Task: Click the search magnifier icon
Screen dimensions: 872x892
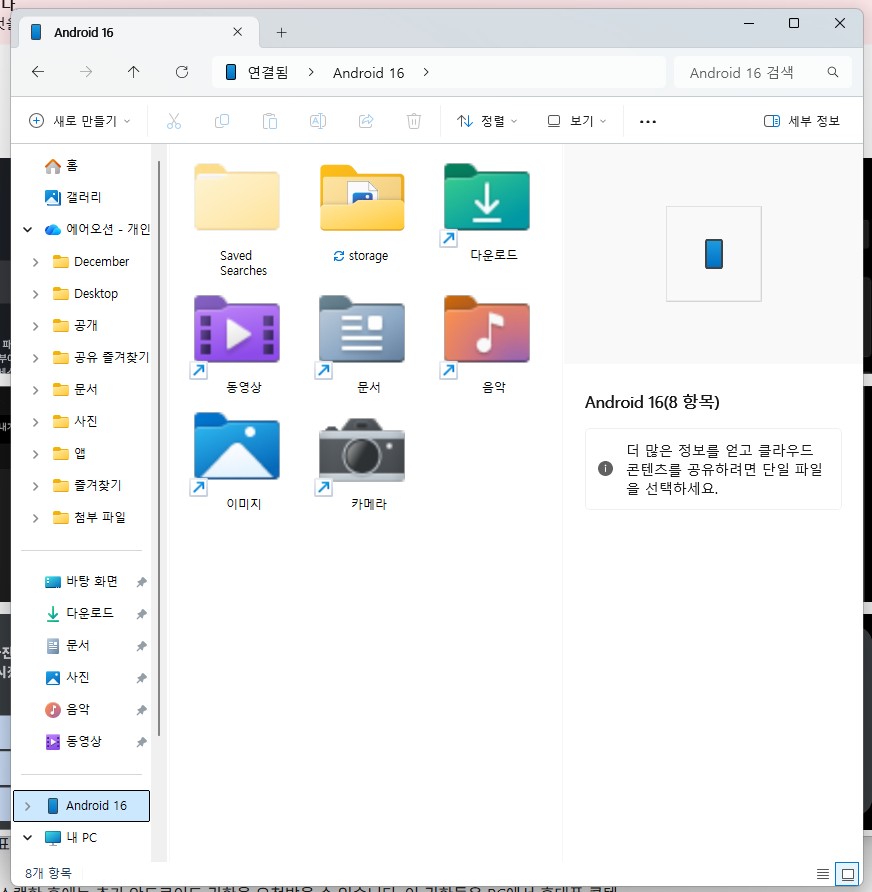Action: pyautogui.click(x=832, y=72)
